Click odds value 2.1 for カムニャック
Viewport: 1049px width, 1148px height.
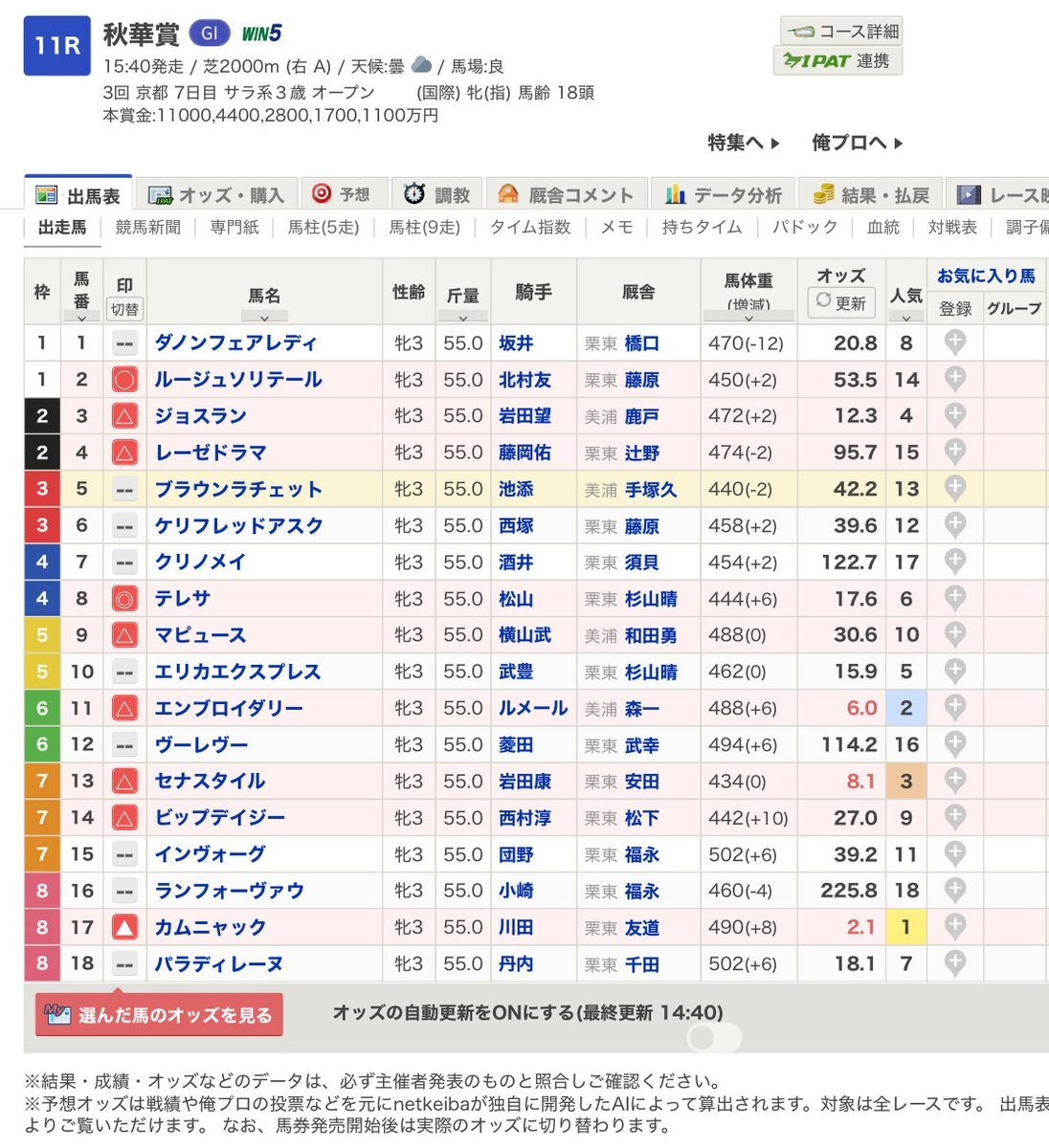point(861,927)
